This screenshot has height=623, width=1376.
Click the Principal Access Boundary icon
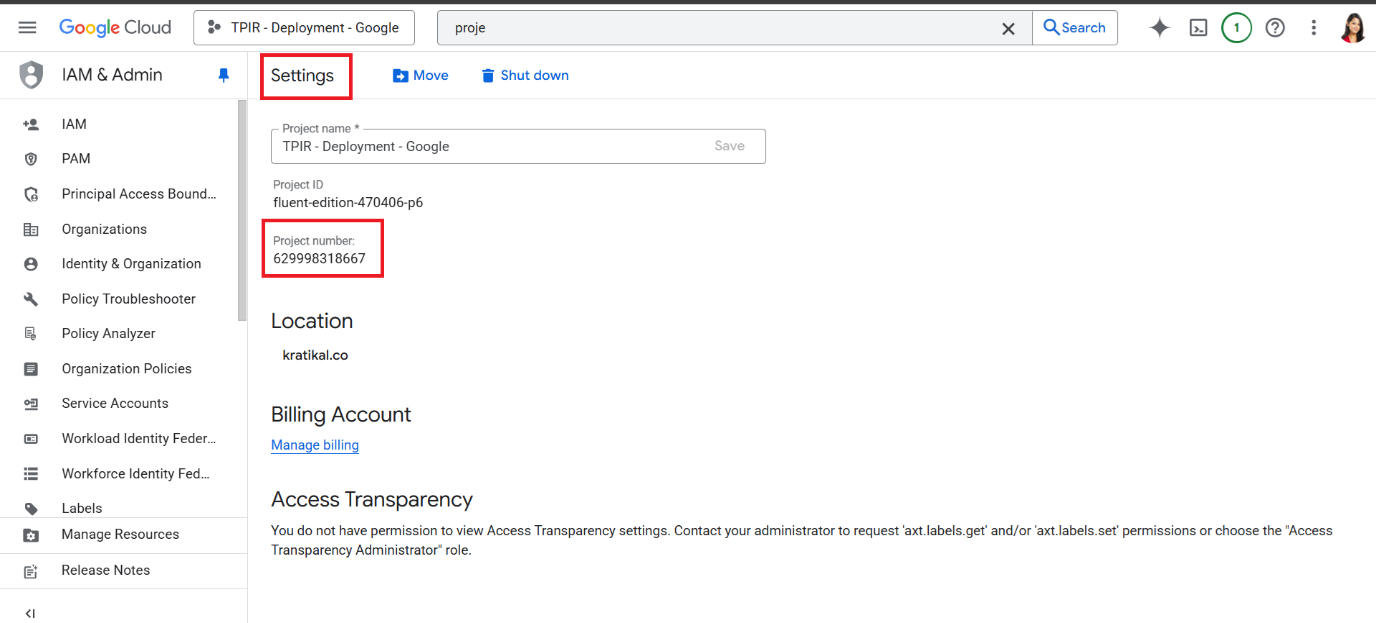point(31,194)
